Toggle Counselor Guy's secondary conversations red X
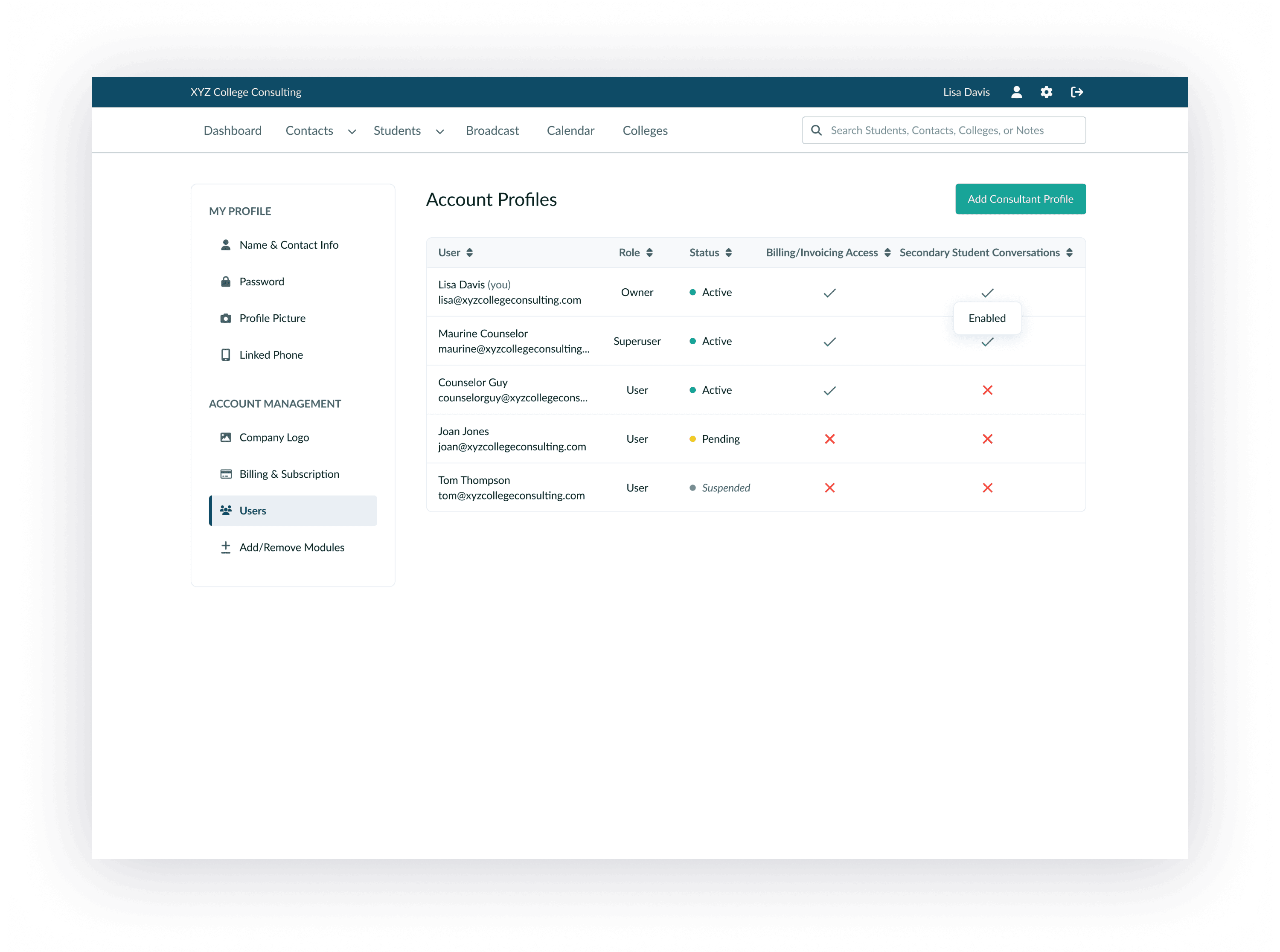Image resolution: width=1280 pixels, height=952 pixels. pos(987,390)
